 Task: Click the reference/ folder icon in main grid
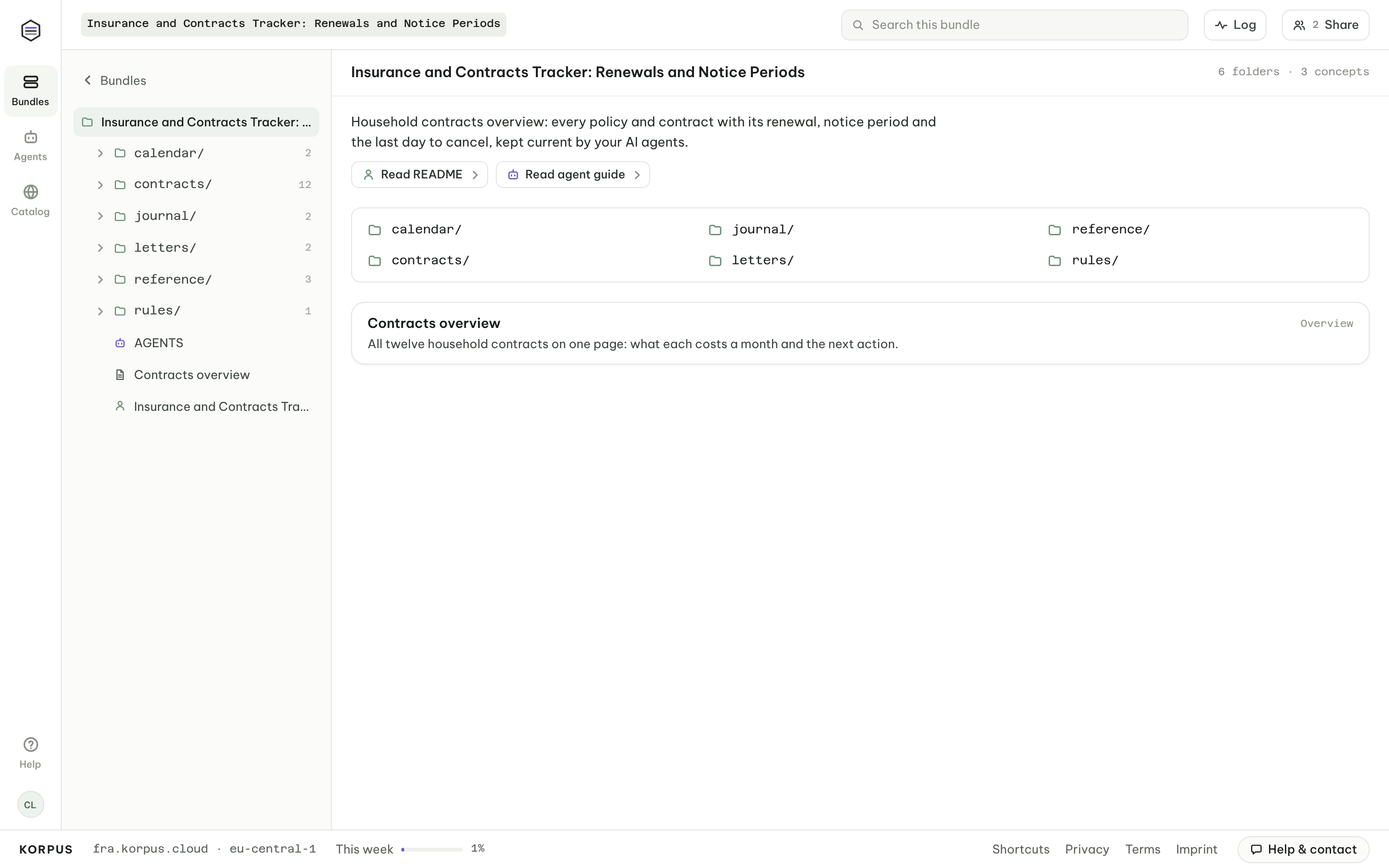pos(1055,230)
